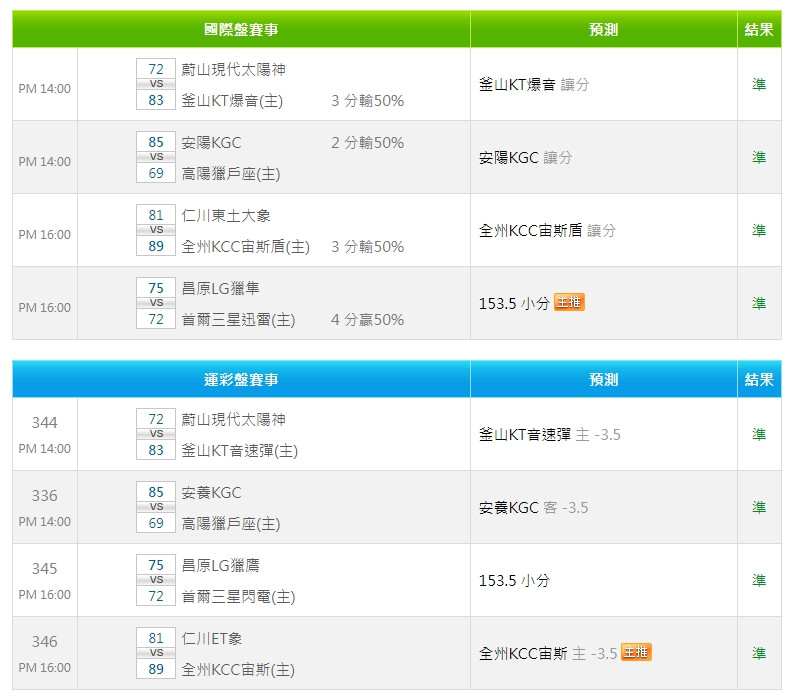Viewport: 785px width, 693px height.
Task: Click the handicap 2 分輸50%
Action: (x=367, y=143)
